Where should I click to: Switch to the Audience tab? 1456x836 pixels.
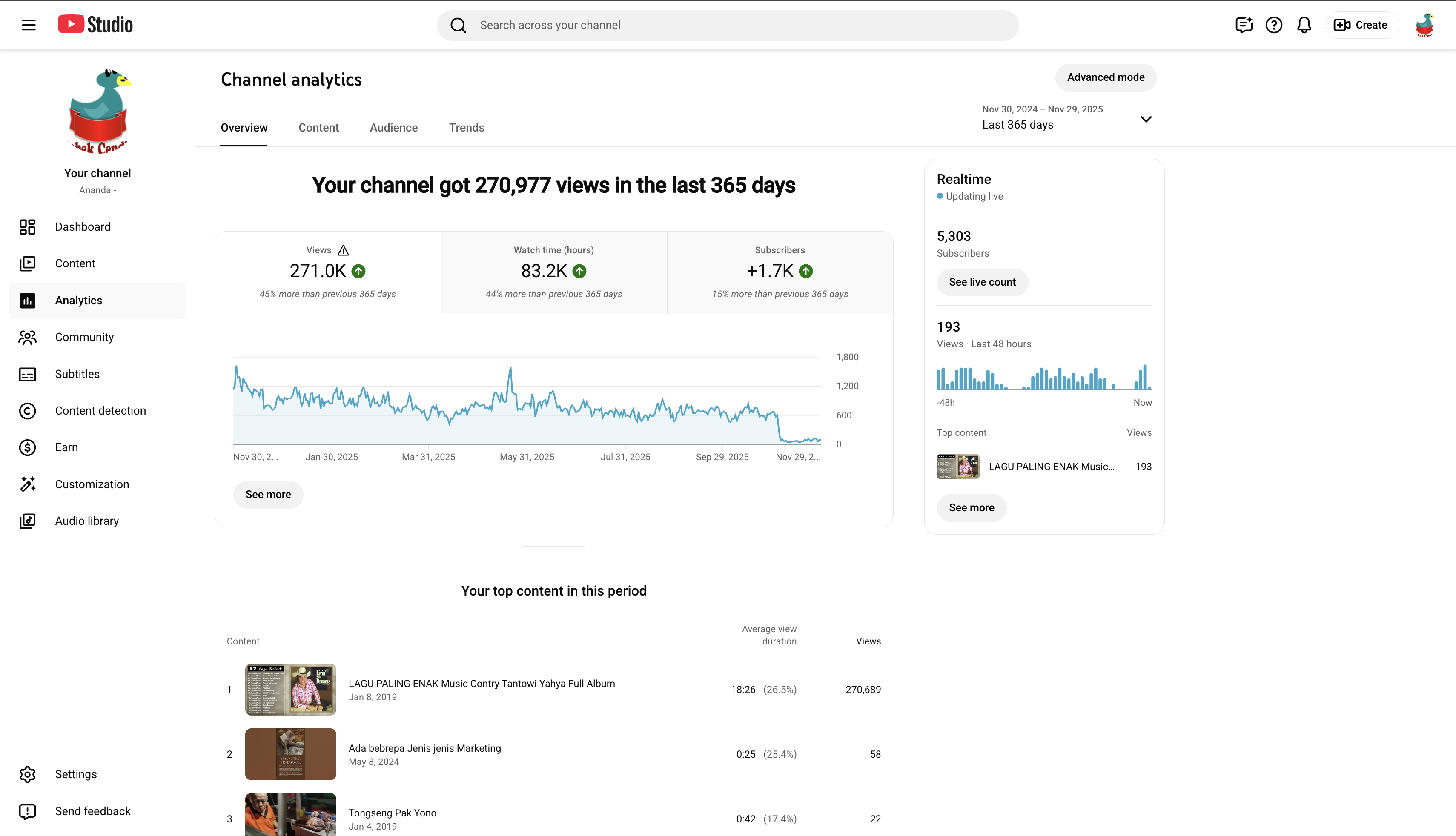coord(394,127)
